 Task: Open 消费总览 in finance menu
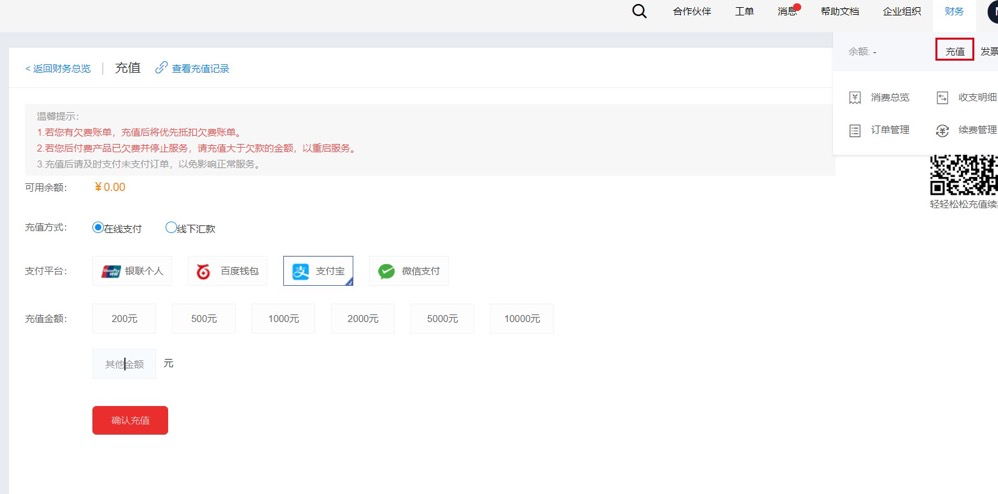coord(890,97)
